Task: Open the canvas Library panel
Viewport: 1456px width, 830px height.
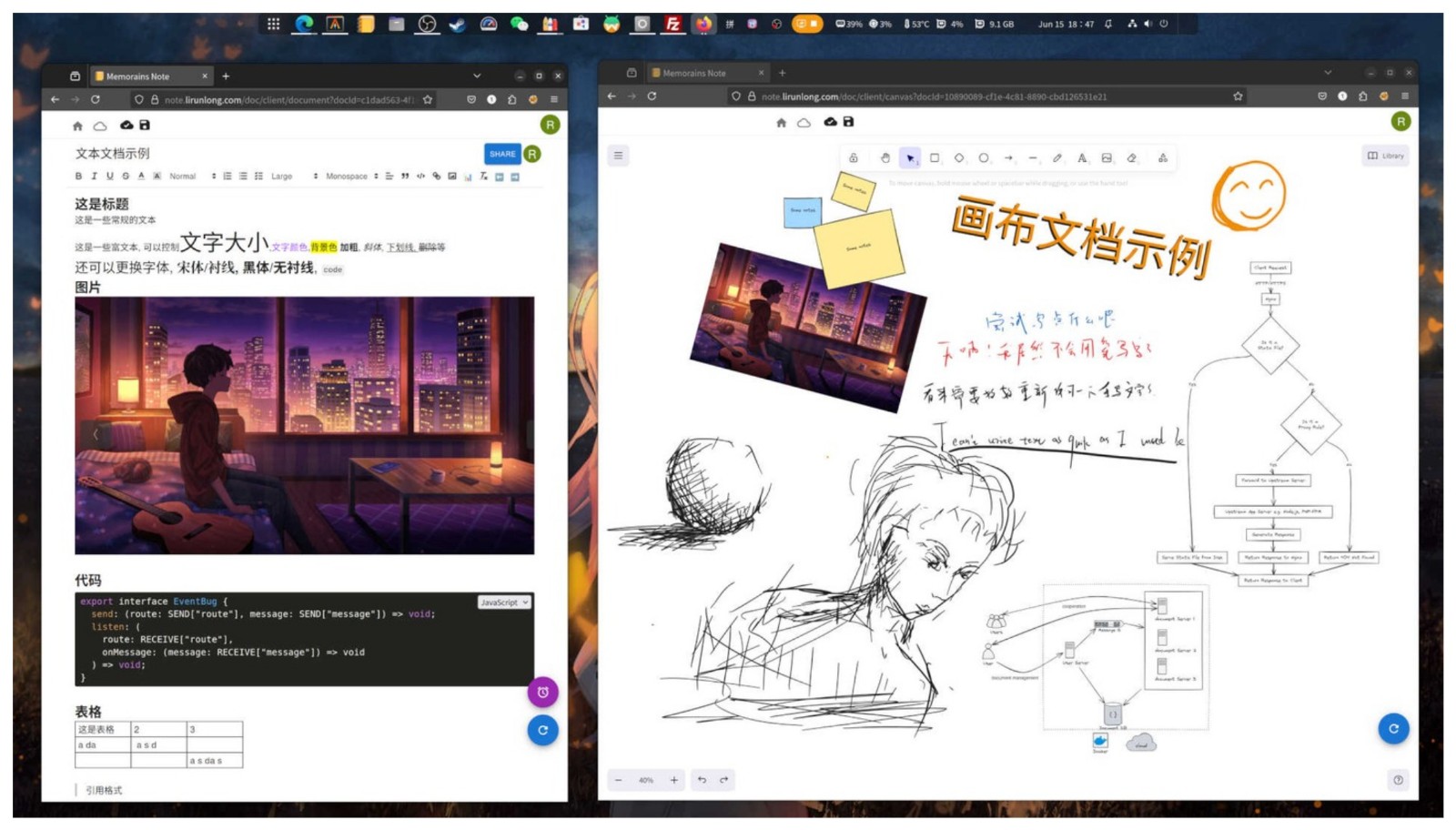Action: tap(1385, 156)
